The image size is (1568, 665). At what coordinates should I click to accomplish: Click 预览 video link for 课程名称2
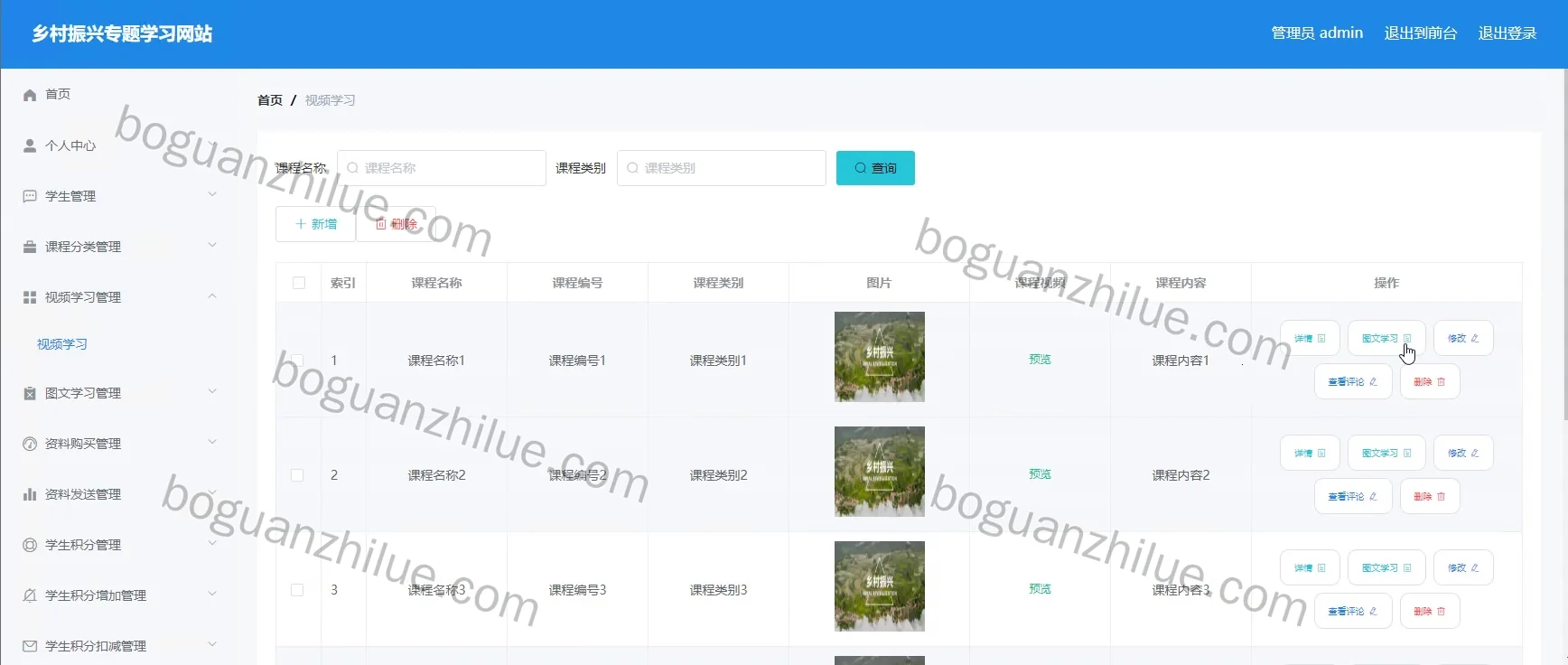(1040, 474)
